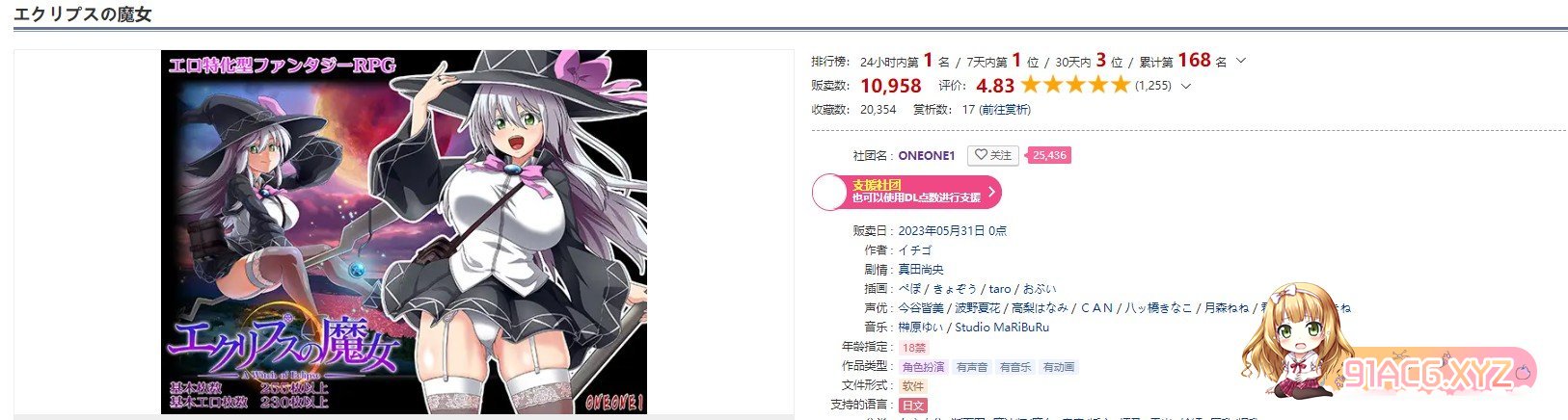
Task: Open scenario writer 真田尚央 link
Action: click(x=921, y=270)
